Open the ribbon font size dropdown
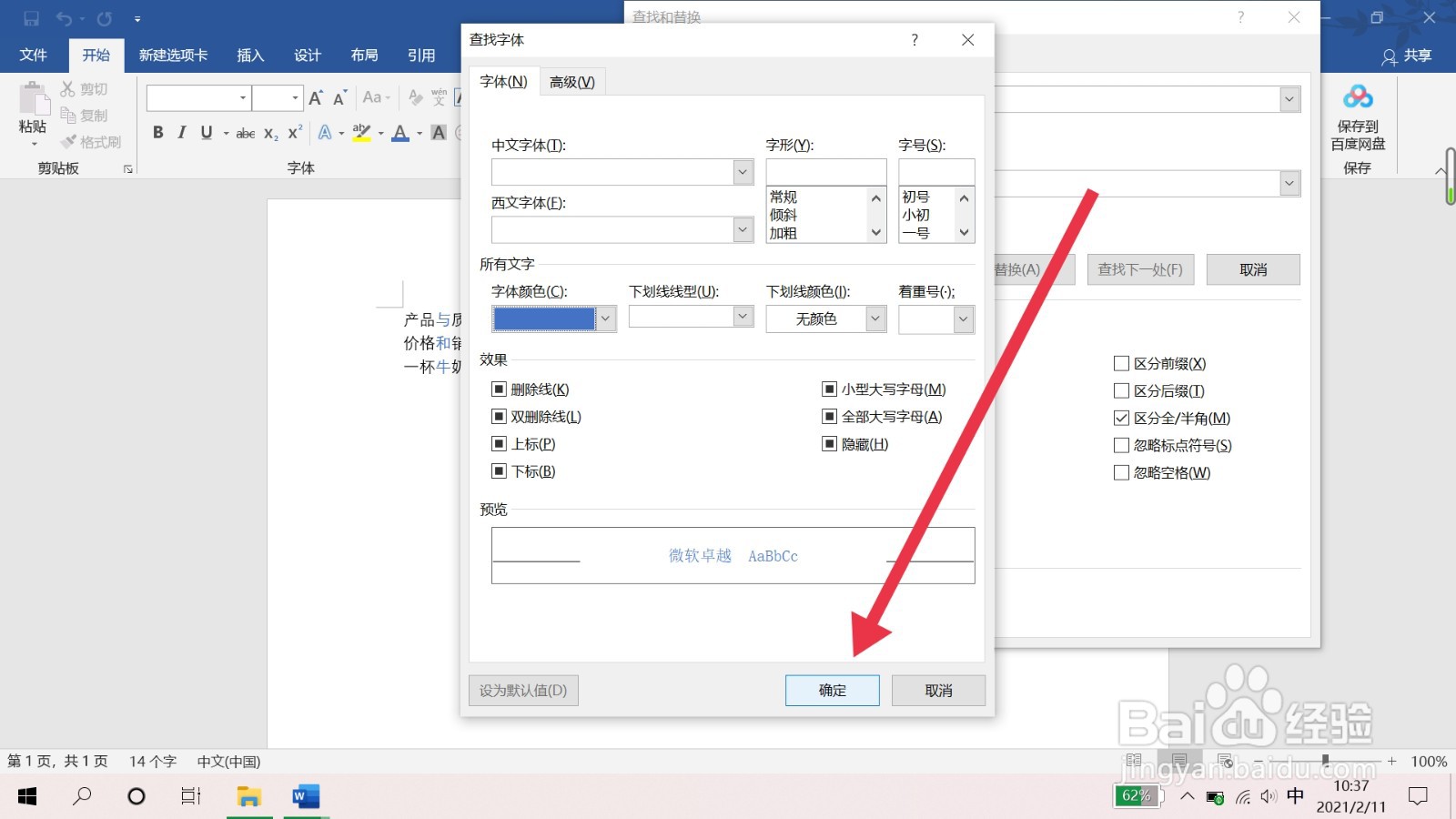Screen dimensions: 1456x819 (295, 97)
